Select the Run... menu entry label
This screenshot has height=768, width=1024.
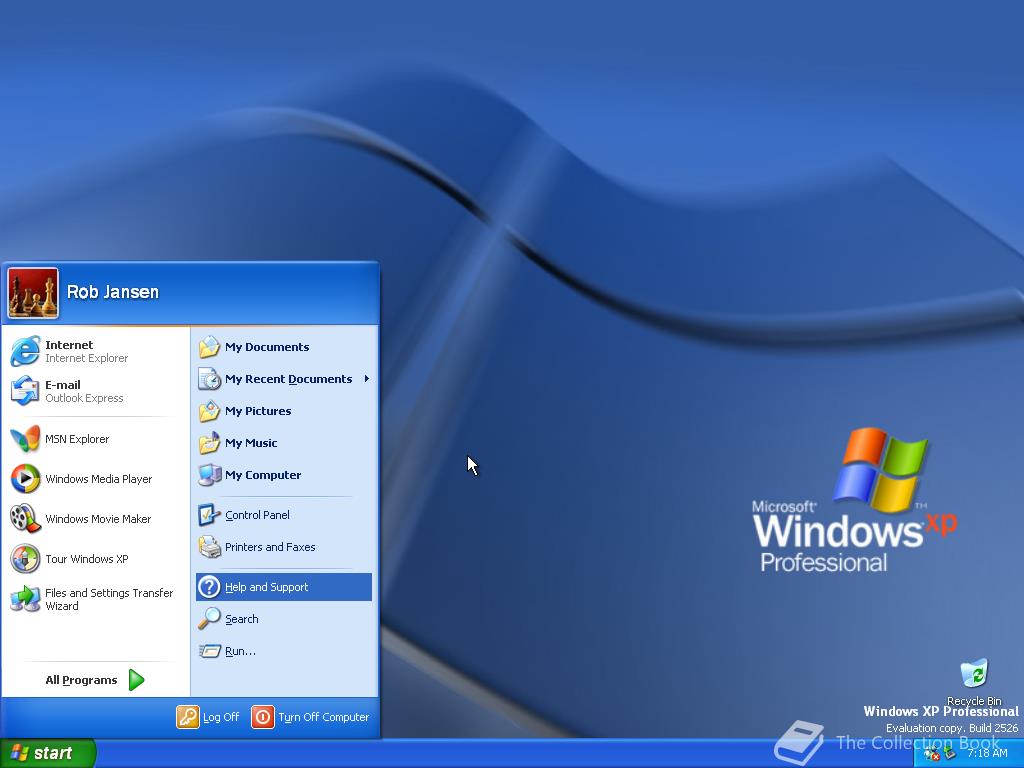click(240, 651)
